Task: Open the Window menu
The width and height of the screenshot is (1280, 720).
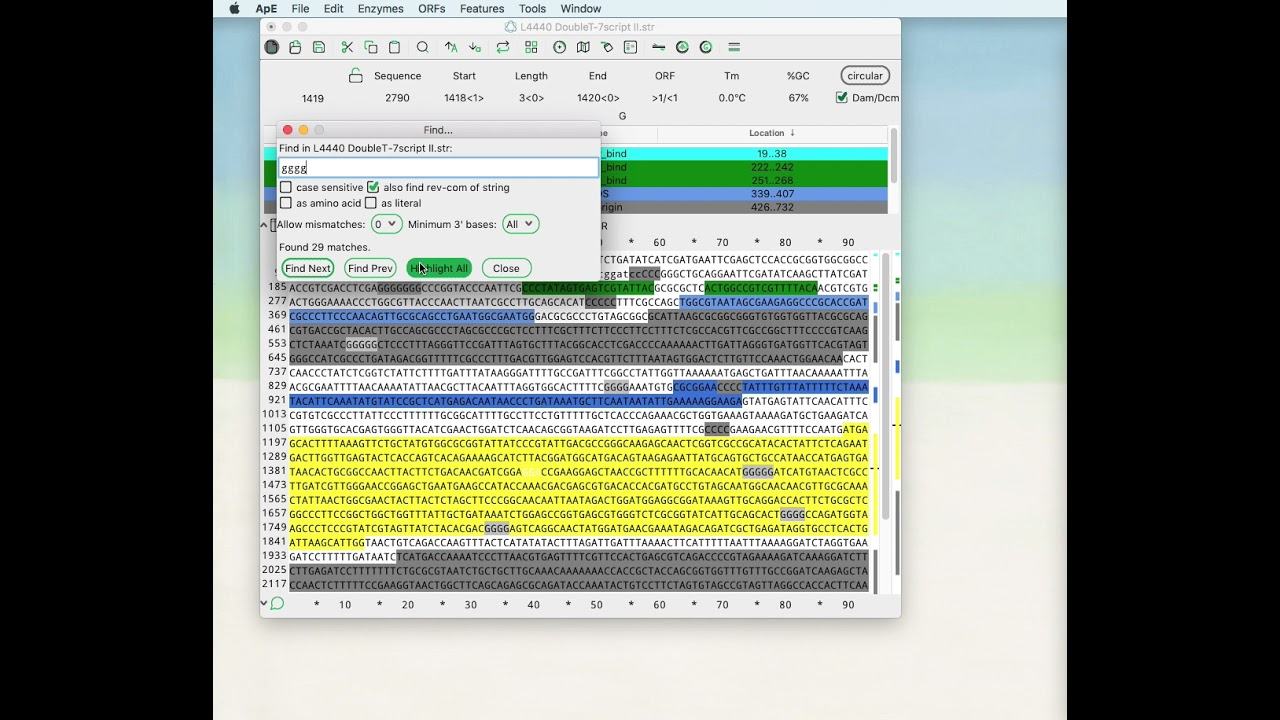Action: coord(581,9)
